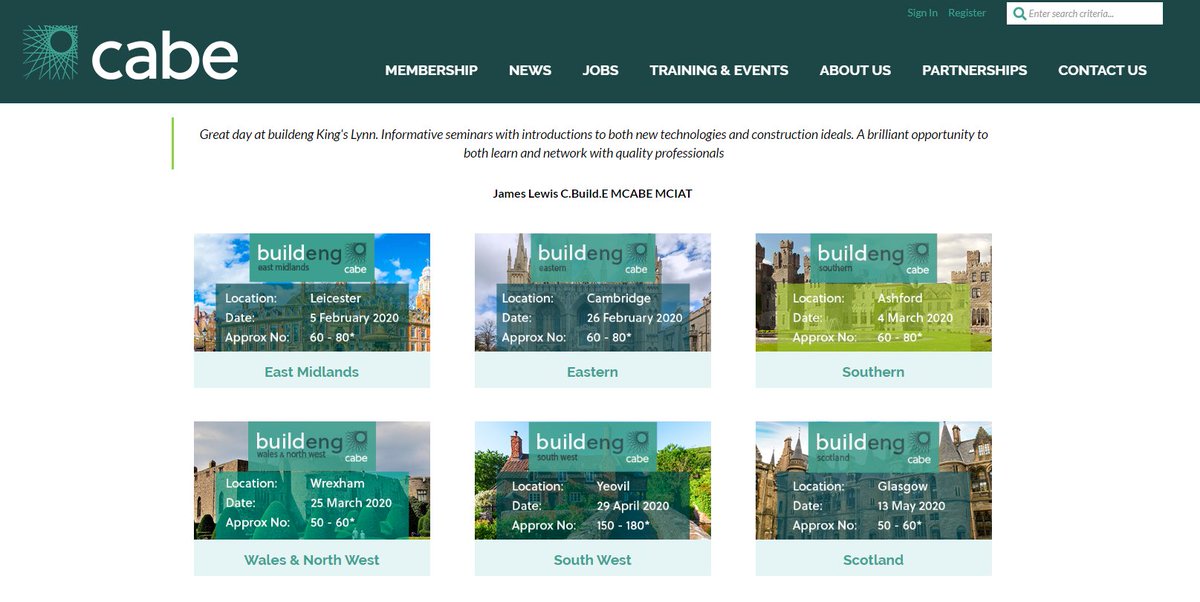Click the '4 March 2020' date text
The width and height of the screenshot is (1200, 602).
[x=915, y=318]
